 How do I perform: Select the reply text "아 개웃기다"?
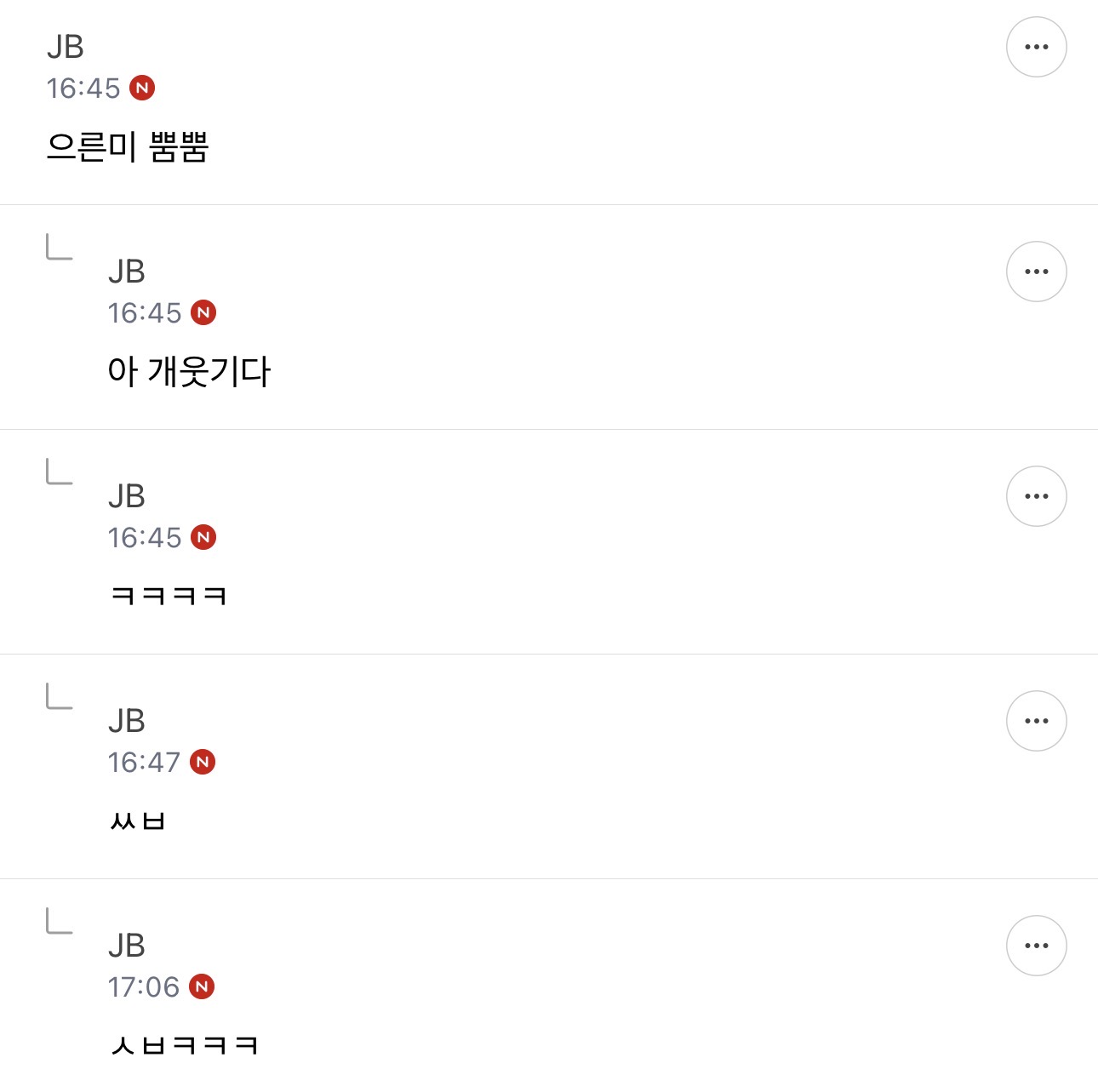point(189,372)
